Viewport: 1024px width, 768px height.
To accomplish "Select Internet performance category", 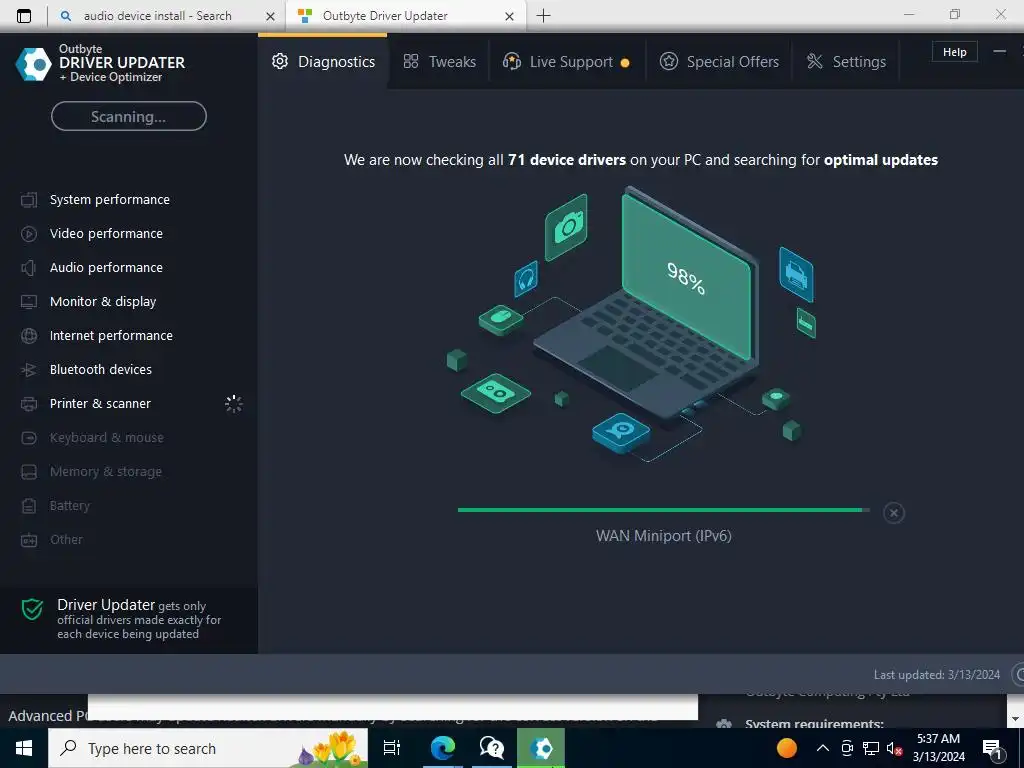I will pos(111,335).
